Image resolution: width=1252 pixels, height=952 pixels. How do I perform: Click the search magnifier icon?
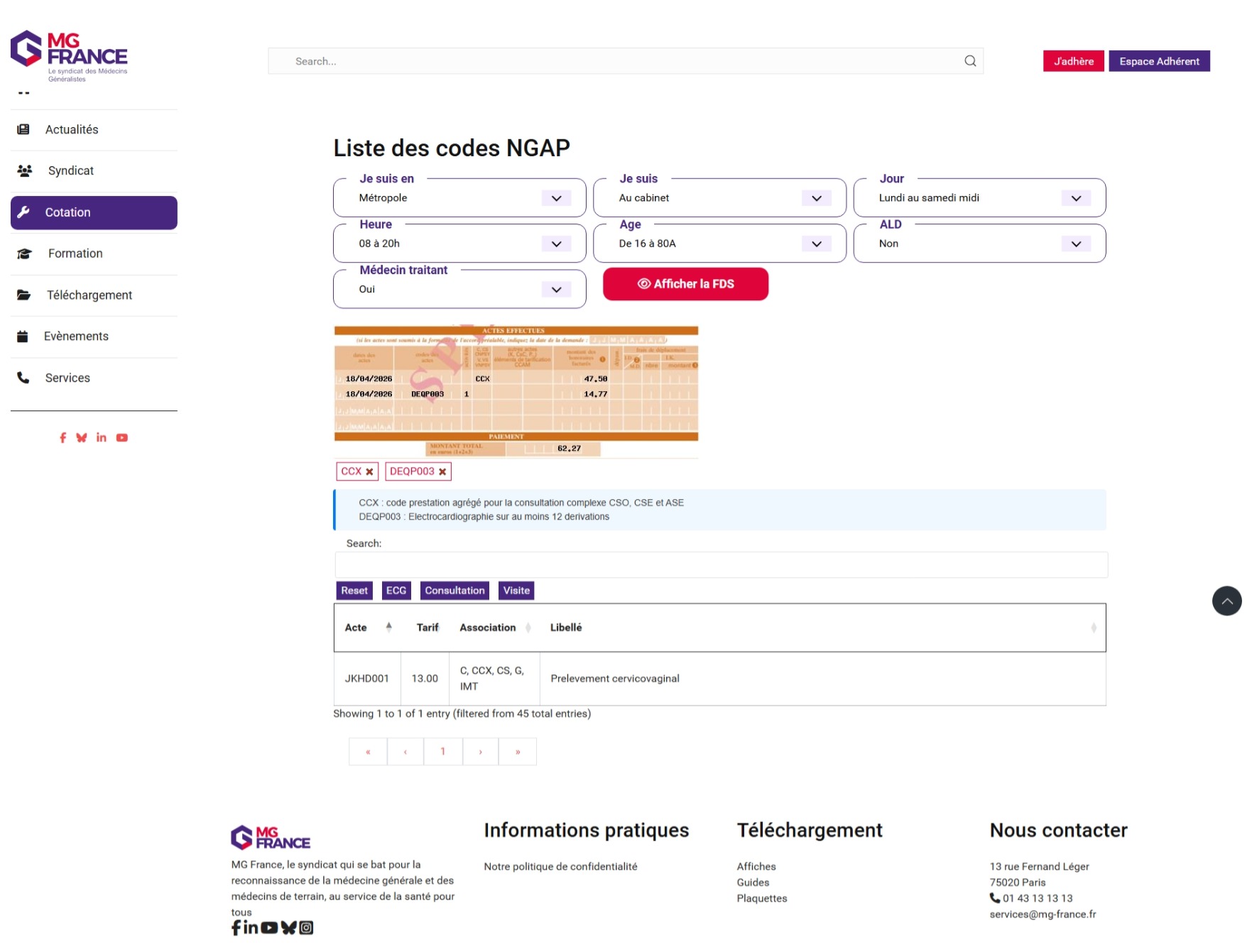[970, 61]
